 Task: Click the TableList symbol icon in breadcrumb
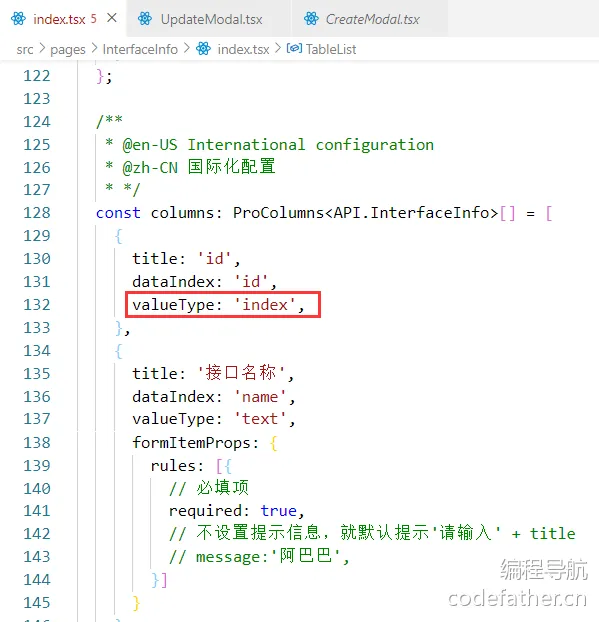click(294, 48)
